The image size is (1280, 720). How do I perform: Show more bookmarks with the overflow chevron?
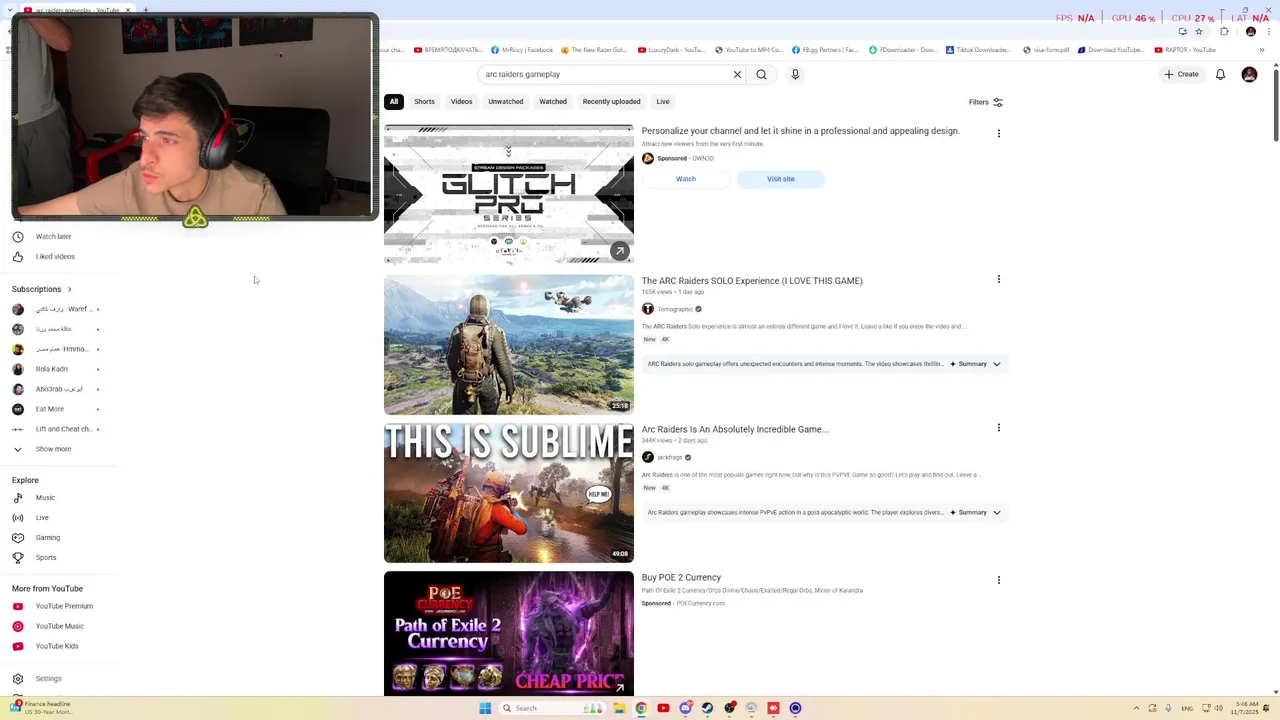pyautogui.click(x=1262, y=50)
